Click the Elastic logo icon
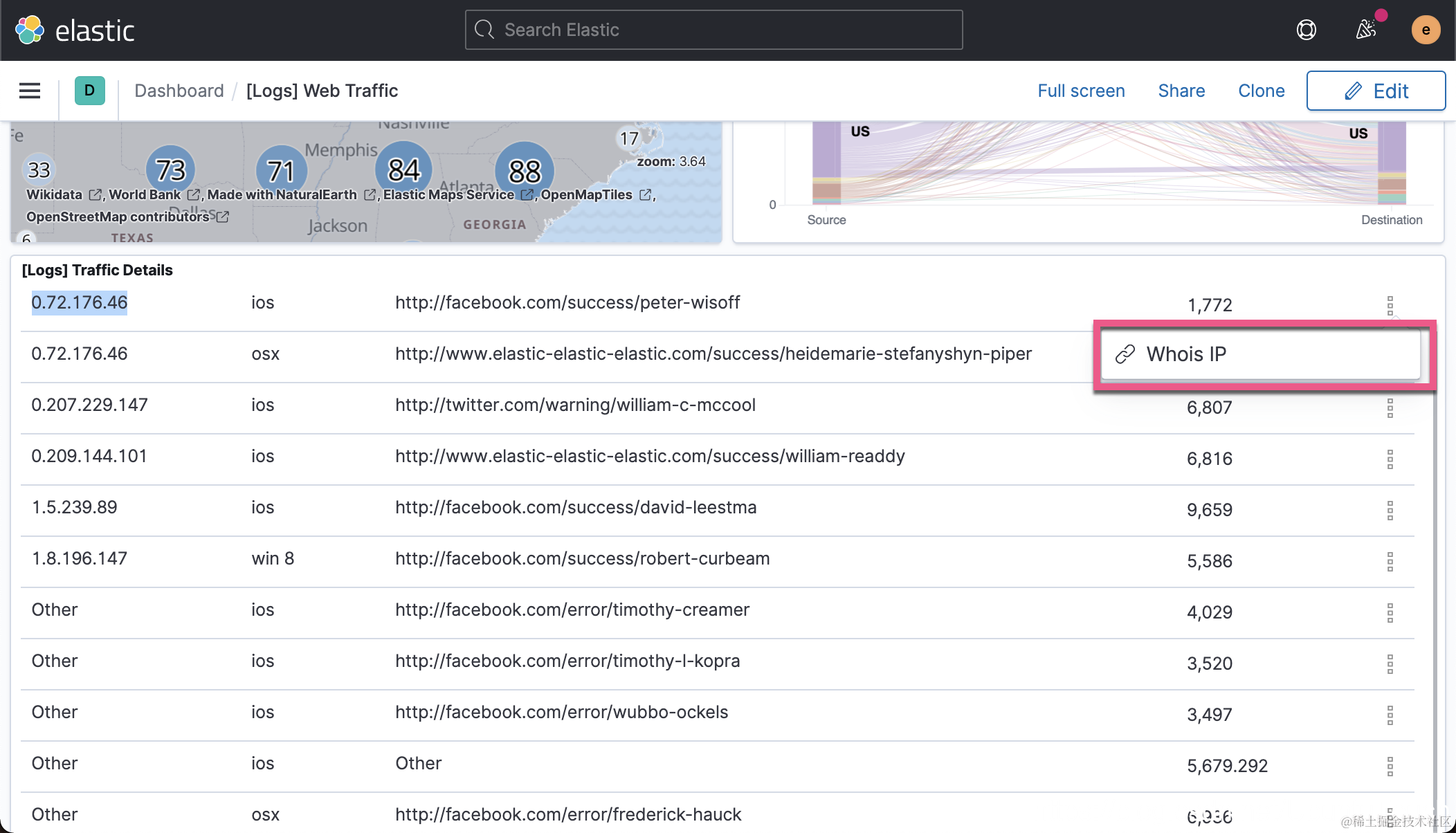The width and height of the screenshot is (1456, 833). click(x=29, y=30)
